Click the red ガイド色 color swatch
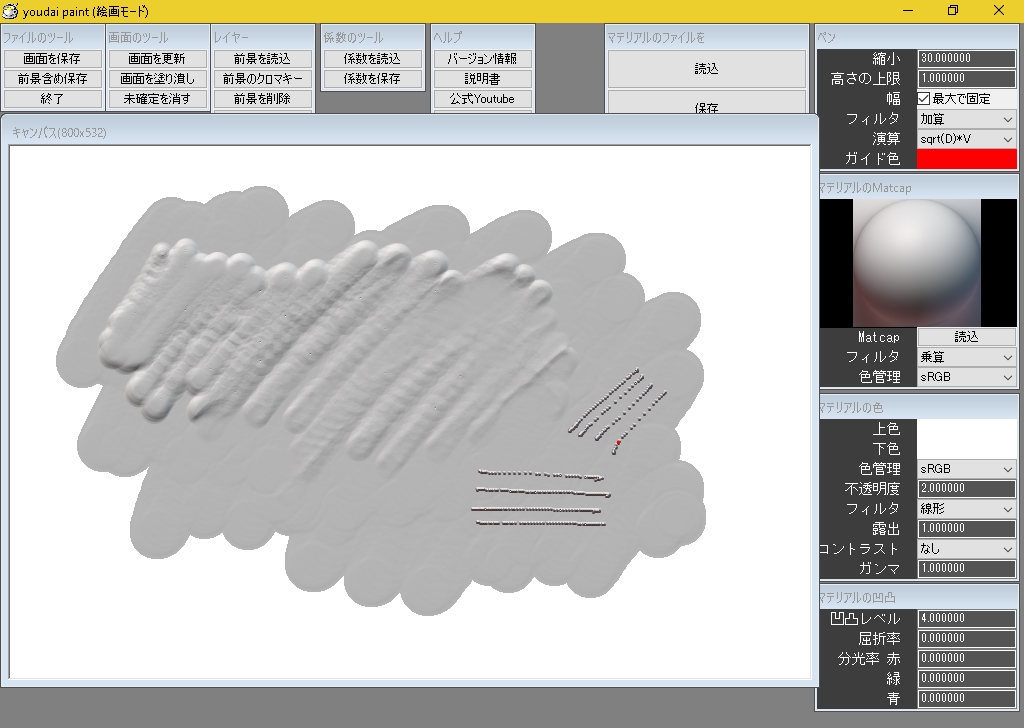This screenshot has width=1024, height=728. (966, 158)
